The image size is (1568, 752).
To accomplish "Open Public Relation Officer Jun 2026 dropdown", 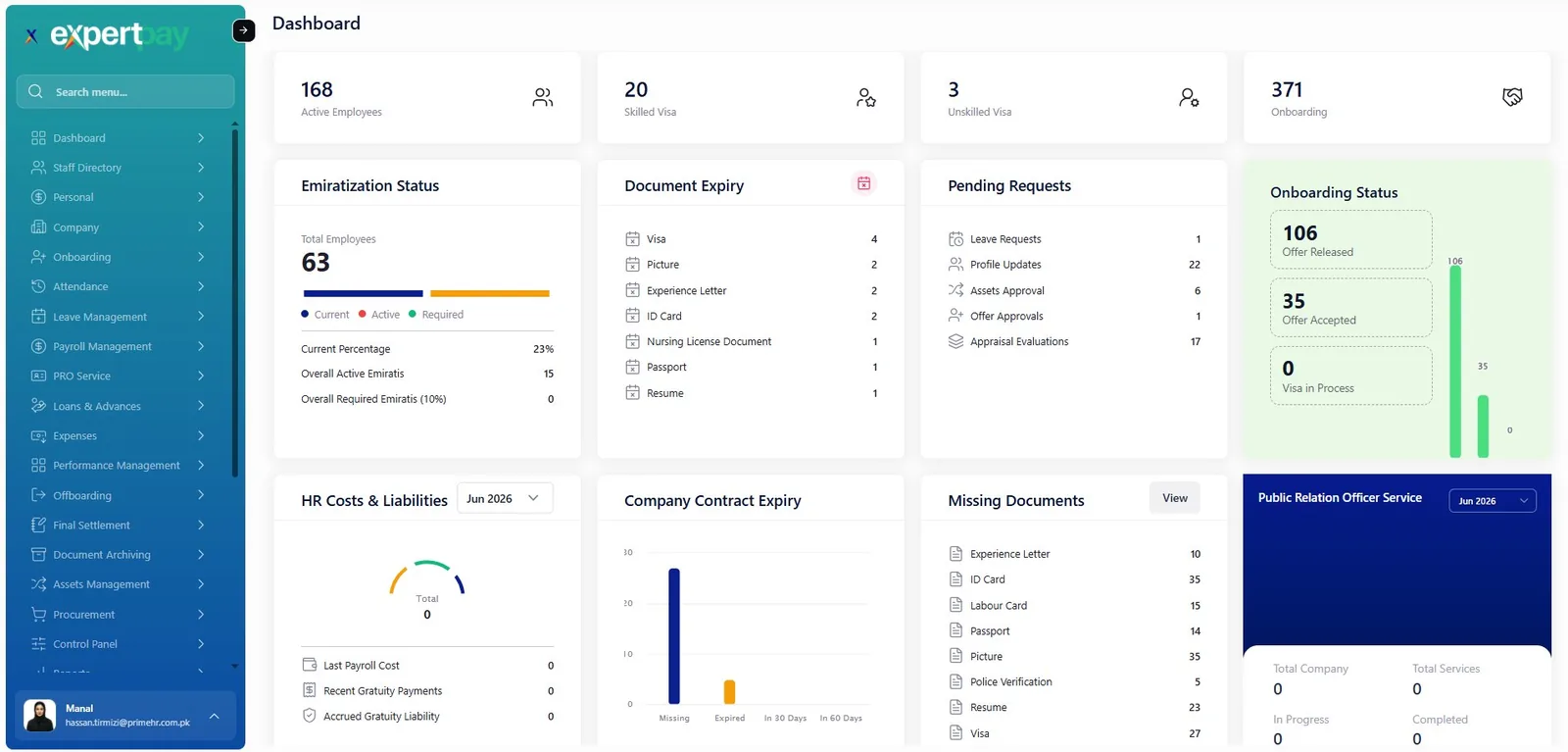I will pyautogui.click(x=1493, y=501).
